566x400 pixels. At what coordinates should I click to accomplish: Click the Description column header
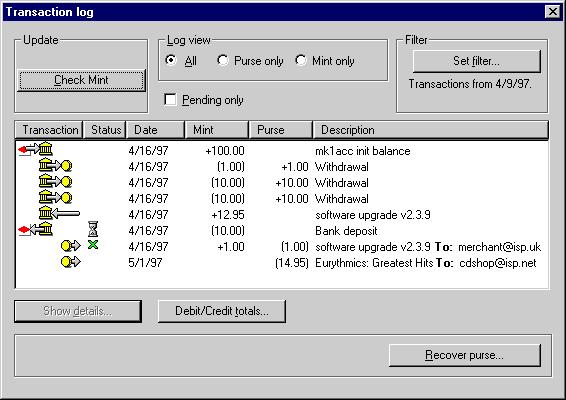(x=431, y=130)
